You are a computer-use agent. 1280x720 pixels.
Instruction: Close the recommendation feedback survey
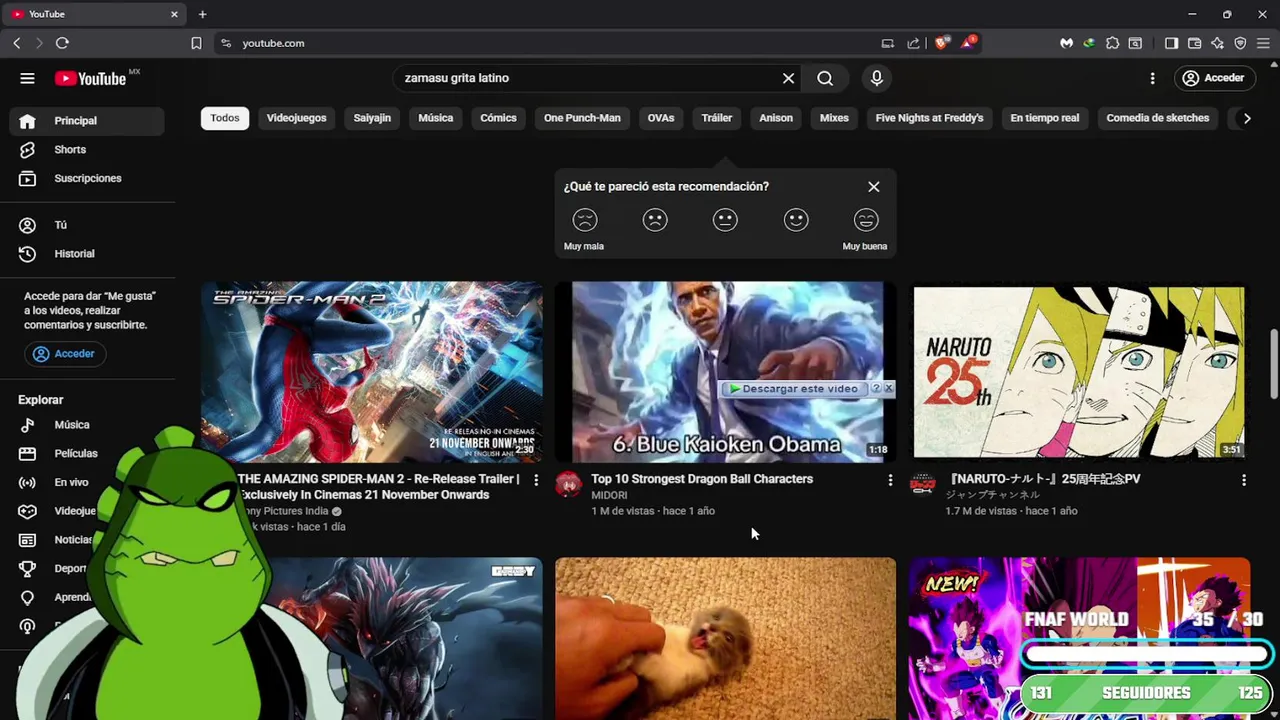pos(874,187)
